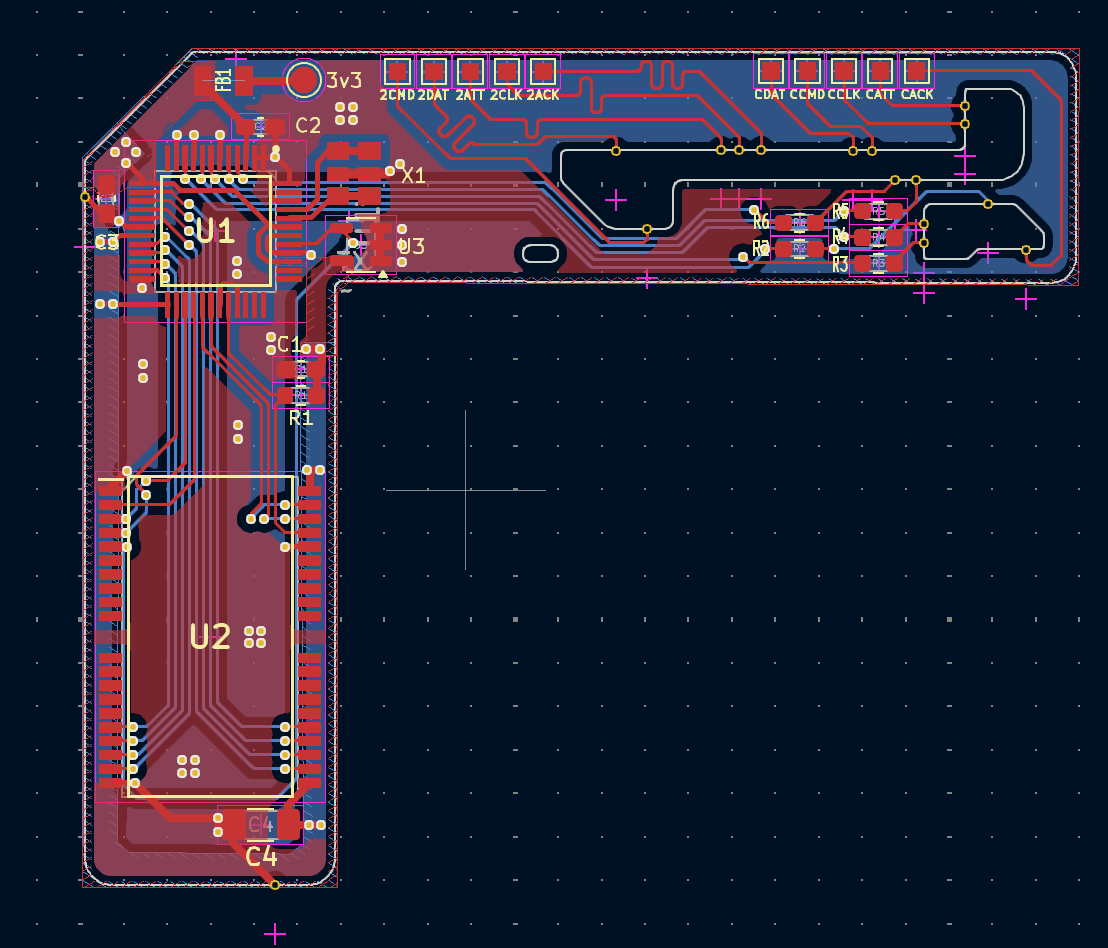This screenshot has width=1108, height=948.
Task: Select resistor R4 footprint
Action: (878, 236)
